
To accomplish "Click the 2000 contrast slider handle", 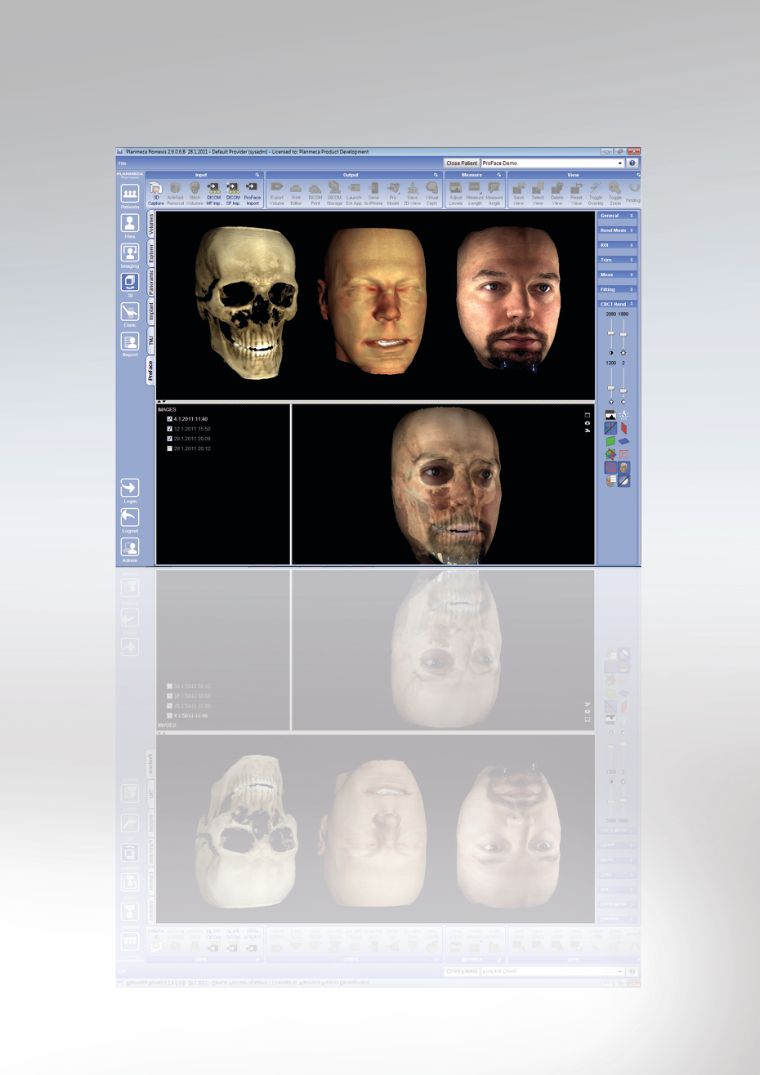I will click(611, 333).
